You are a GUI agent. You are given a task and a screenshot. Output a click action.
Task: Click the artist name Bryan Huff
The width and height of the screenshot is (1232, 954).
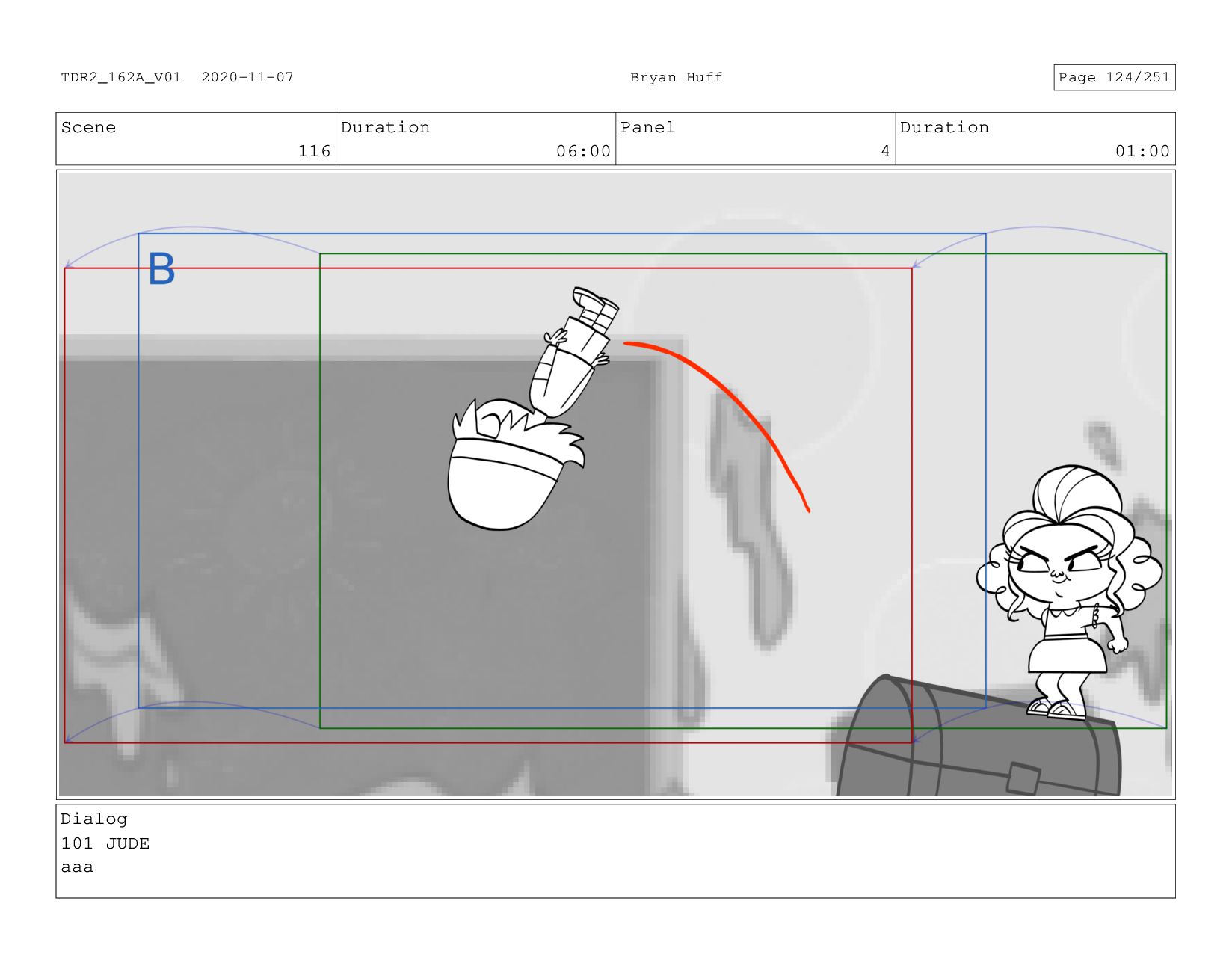click(676, 77)
